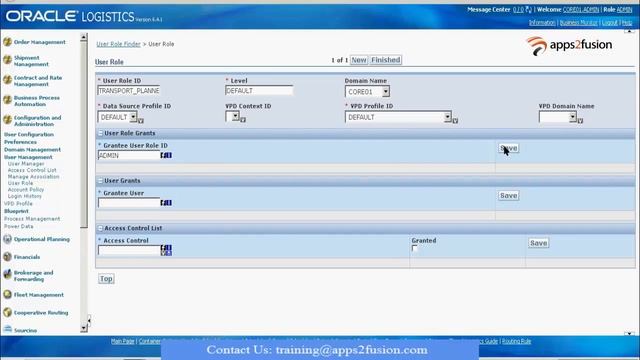Click the User Role ID input field
This screenshot has height=360, width=640.
point(129,91)
